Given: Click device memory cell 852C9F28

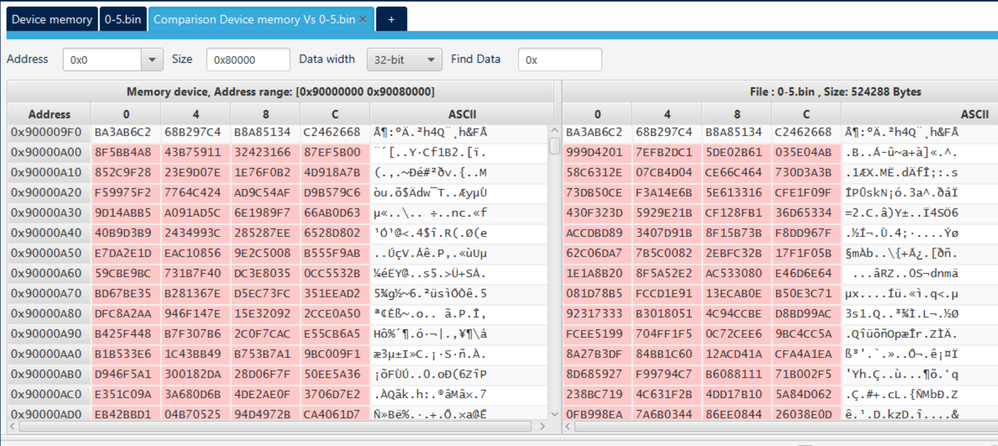Looking at the screenshot, I should (x=125, y=173).
